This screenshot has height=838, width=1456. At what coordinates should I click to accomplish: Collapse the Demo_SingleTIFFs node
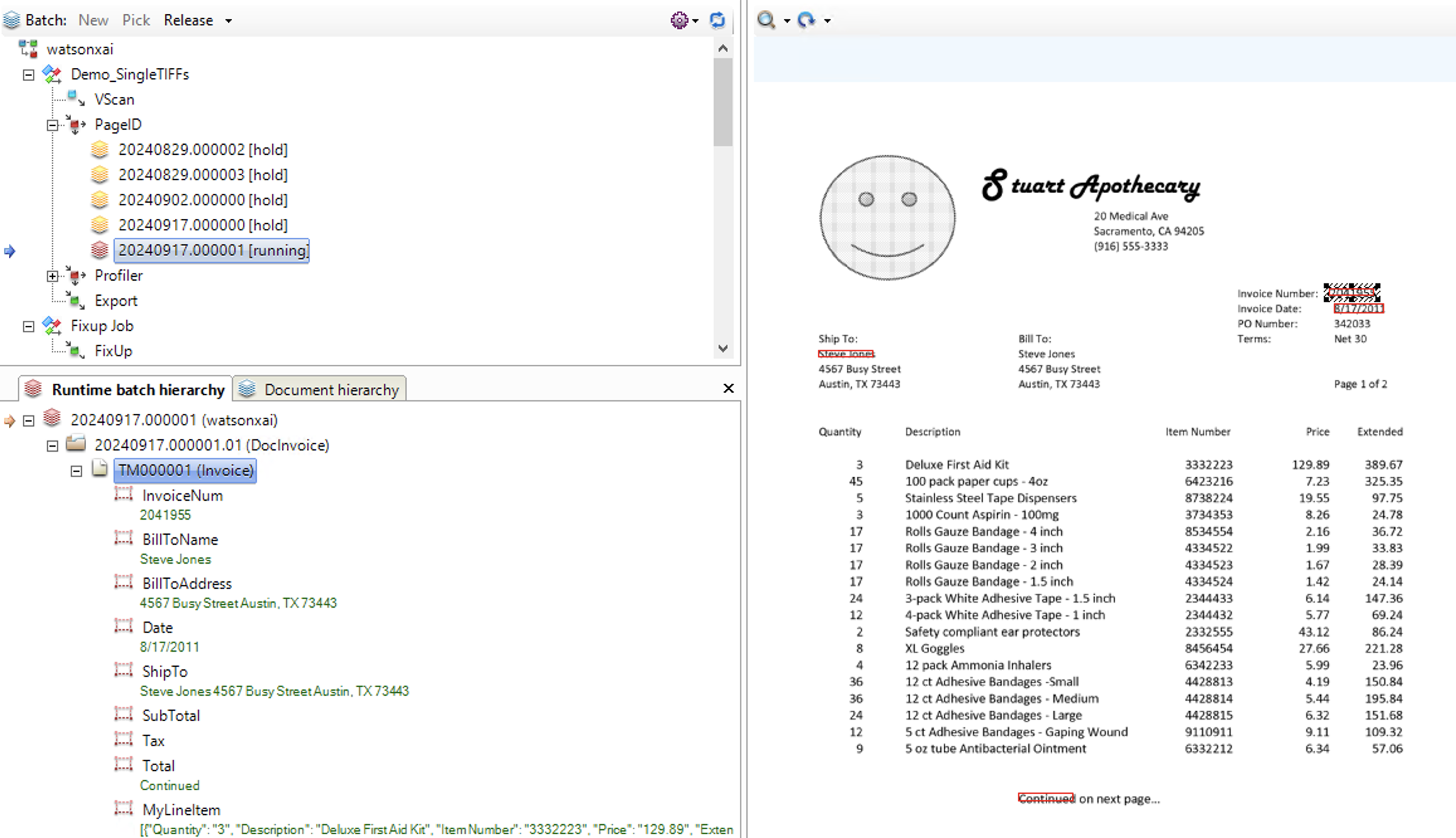tap(28, 75)
